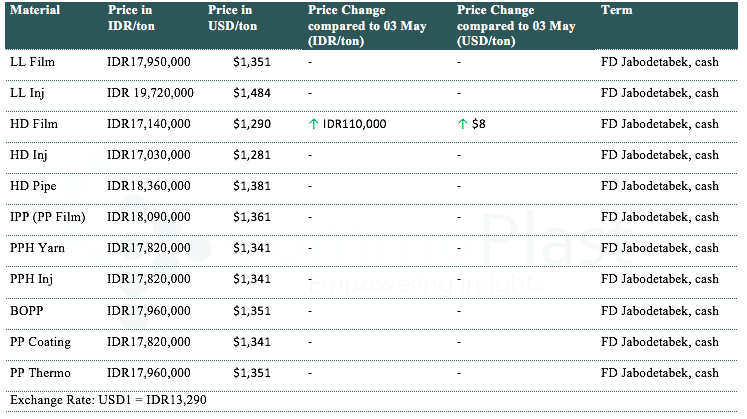Select the Term column header
This screenshot has height=419, width=747.
coord(616,10)
